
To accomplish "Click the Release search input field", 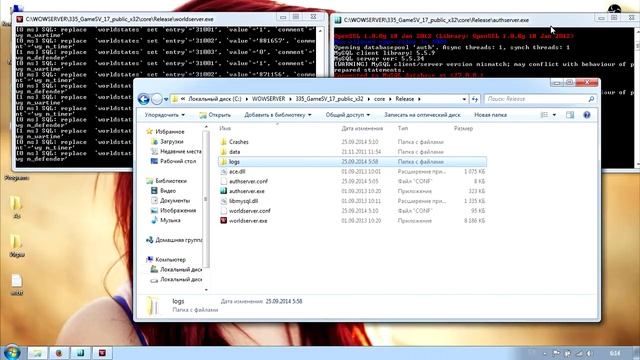I will [x=536, y=99].
